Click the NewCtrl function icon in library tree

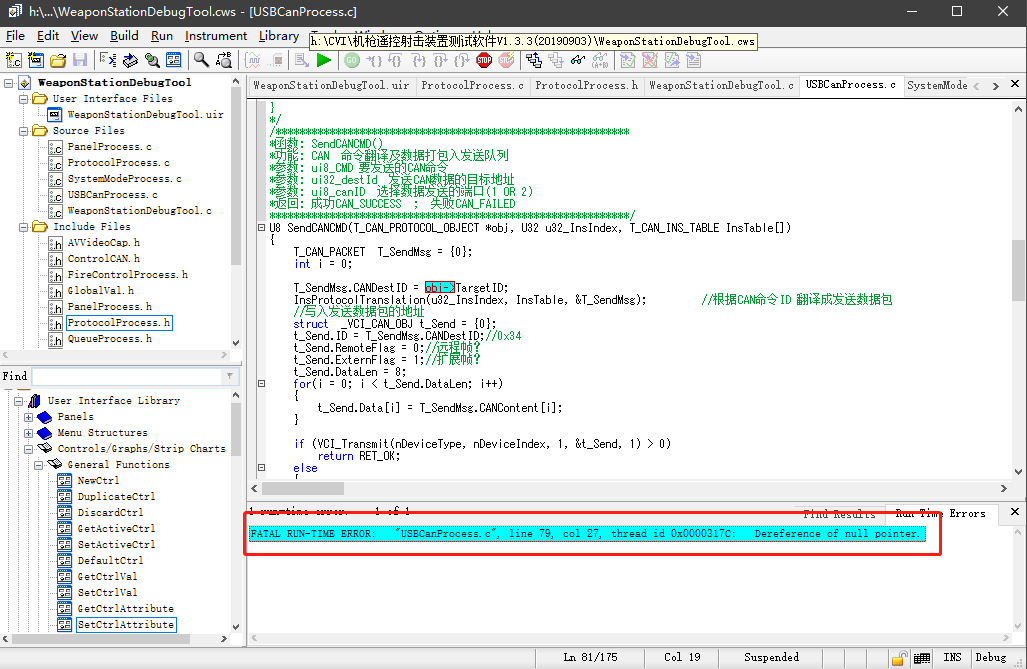click(64, 480)
